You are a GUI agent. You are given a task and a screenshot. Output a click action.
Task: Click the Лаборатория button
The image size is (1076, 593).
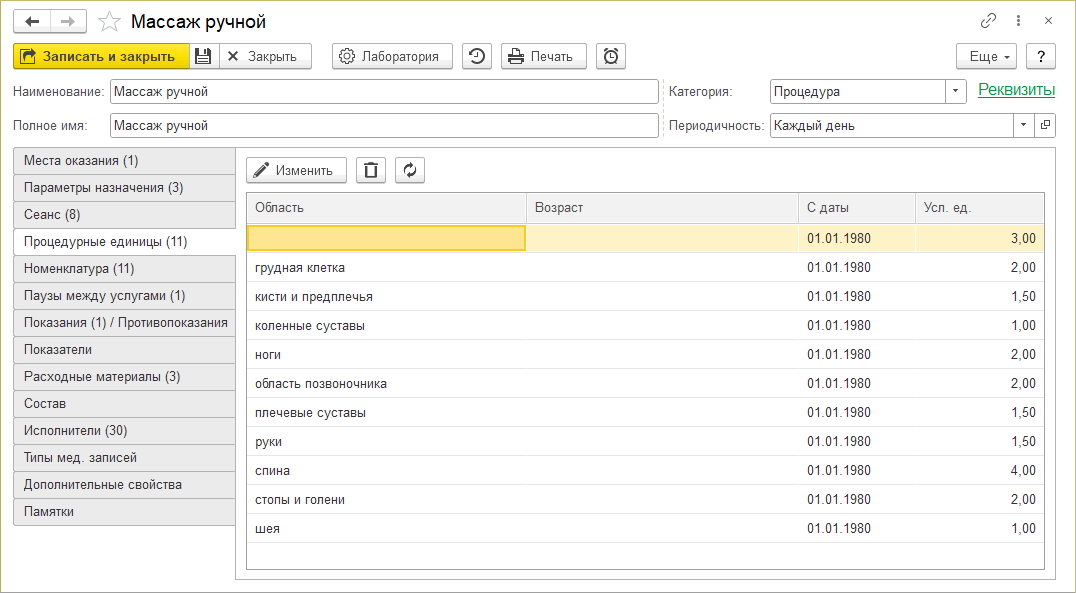click(x=392, y=56)
